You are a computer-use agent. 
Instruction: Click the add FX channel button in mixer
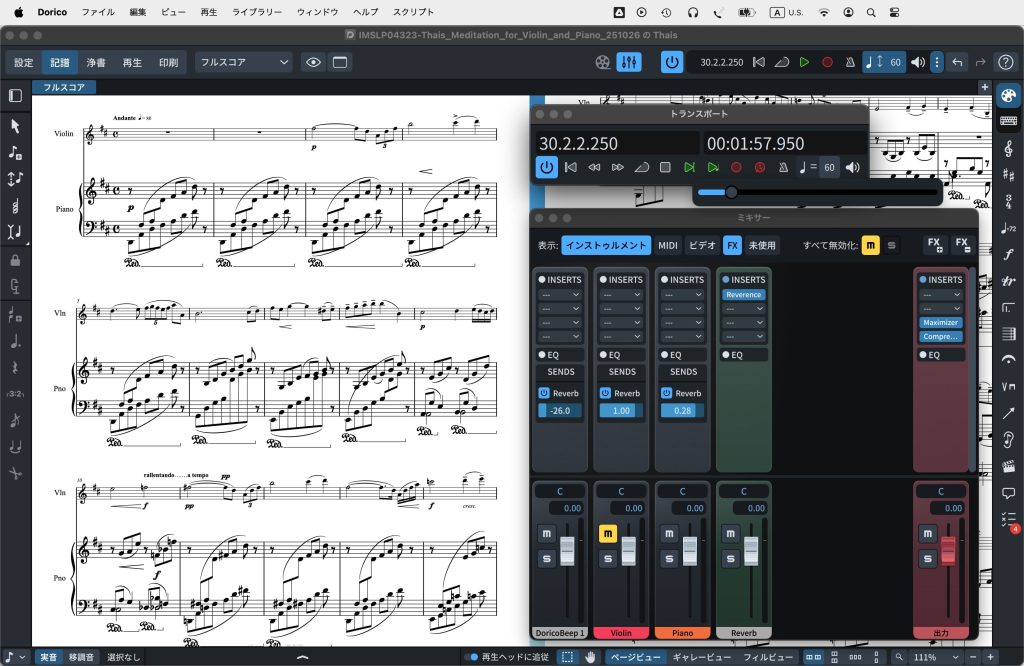(934, 245)
